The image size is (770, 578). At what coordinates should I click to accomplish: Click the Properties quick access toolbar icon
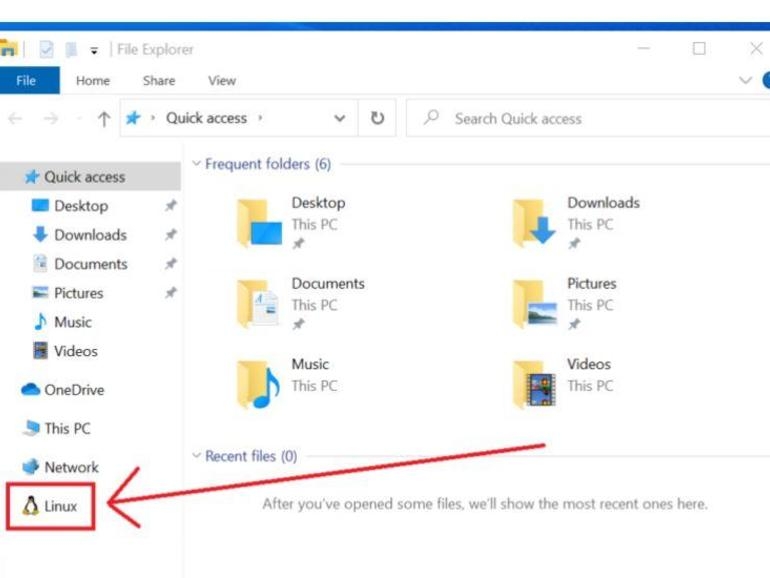click(46, 49)
